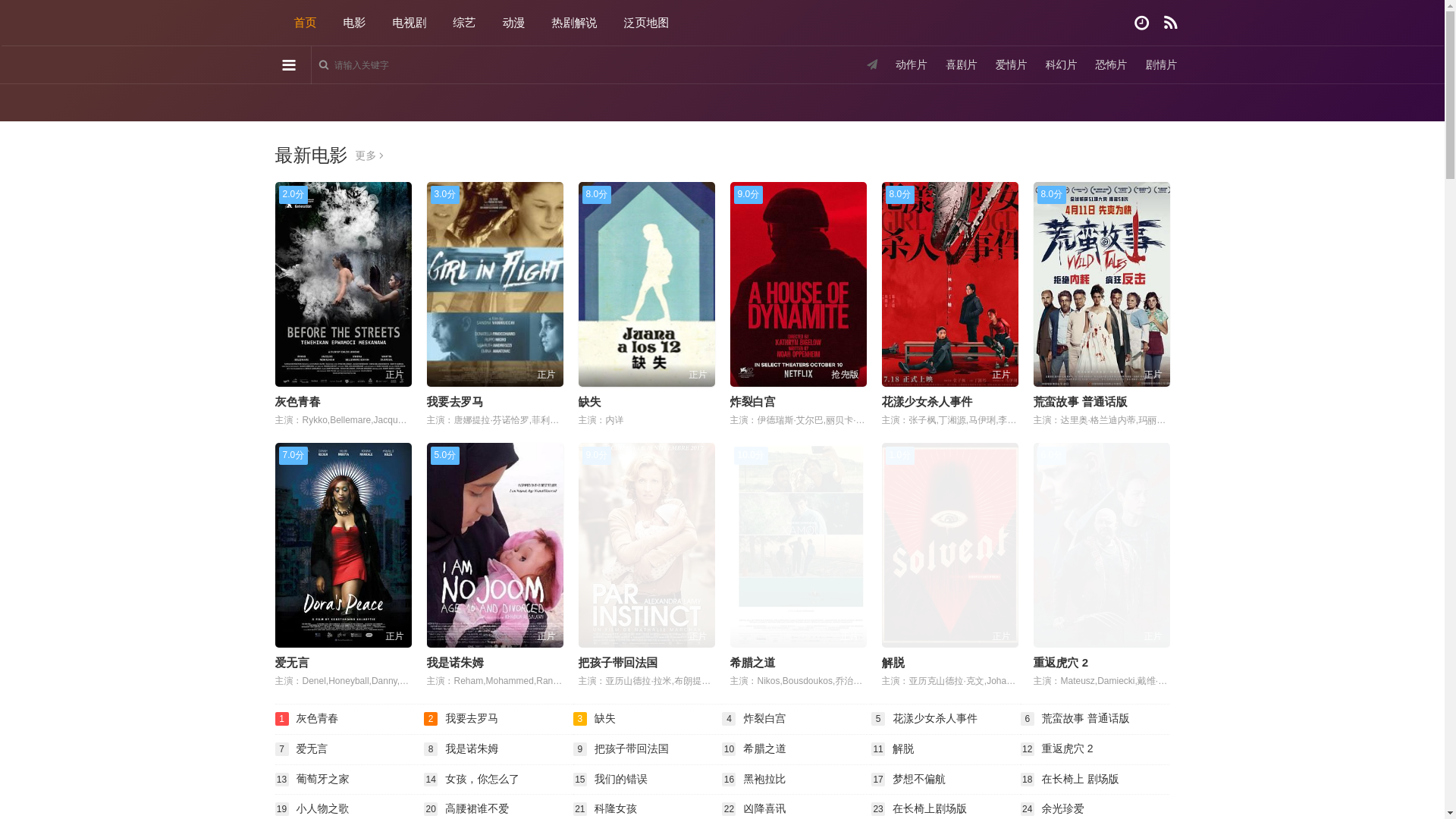
Task: Open I Am Nojoom poster thumbnail
Action: tap(494, 545)
